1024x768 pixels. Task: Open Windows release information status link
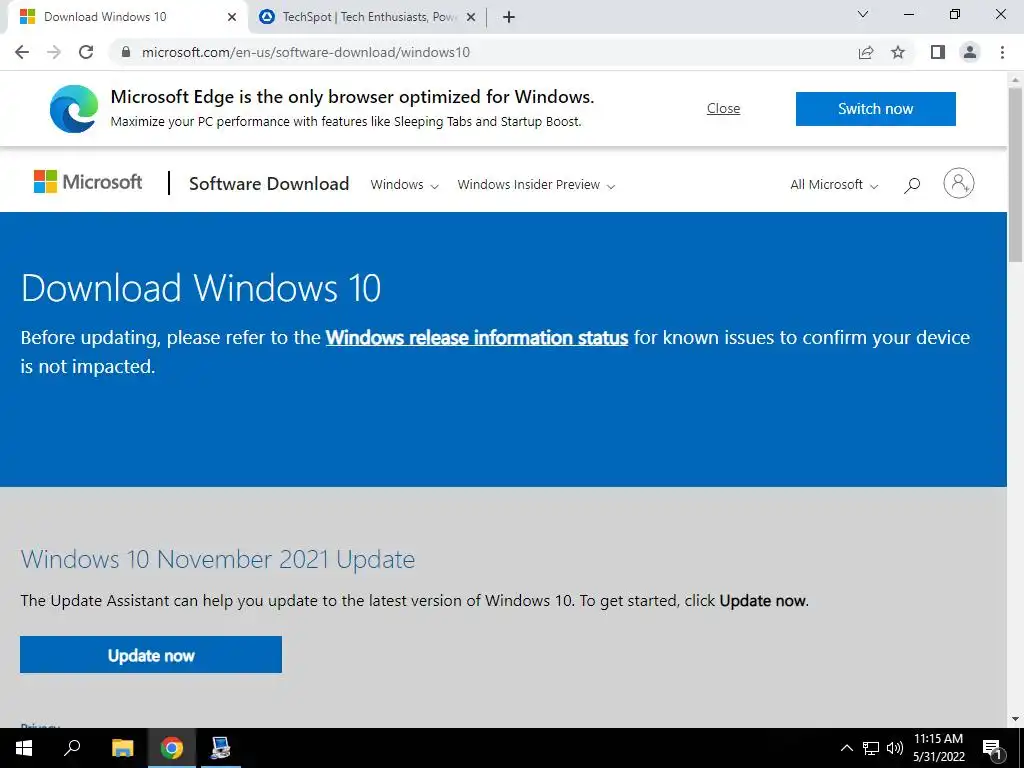(x=477, y=338)
